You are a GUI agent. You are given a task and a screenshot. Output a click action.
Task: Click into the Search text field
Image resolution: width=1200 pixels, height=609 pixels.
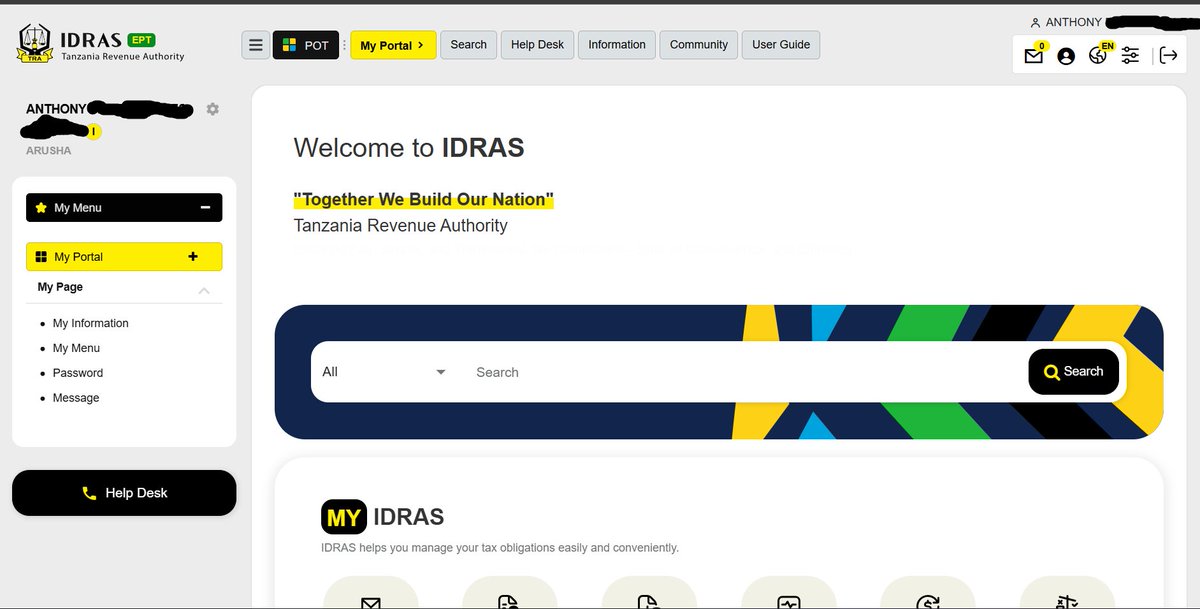[x=746, y=372]
